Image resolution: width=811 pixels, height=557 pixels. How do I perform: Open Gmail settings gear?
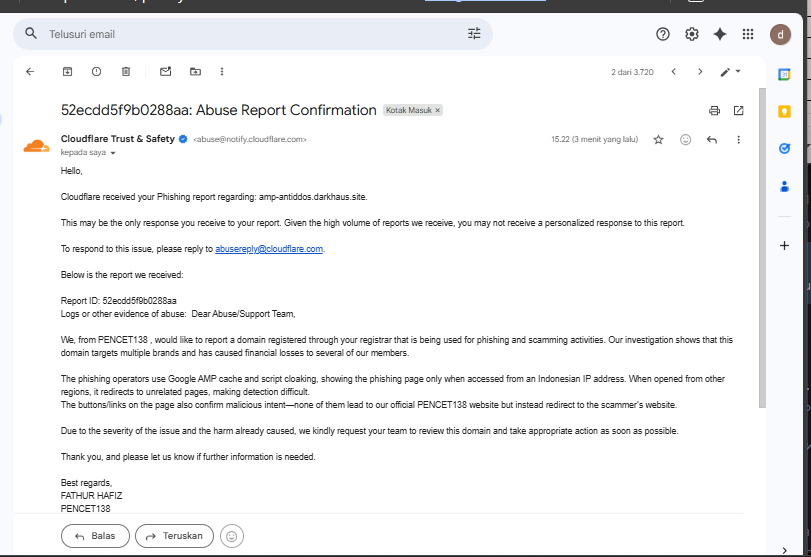[x=692, y=34]
